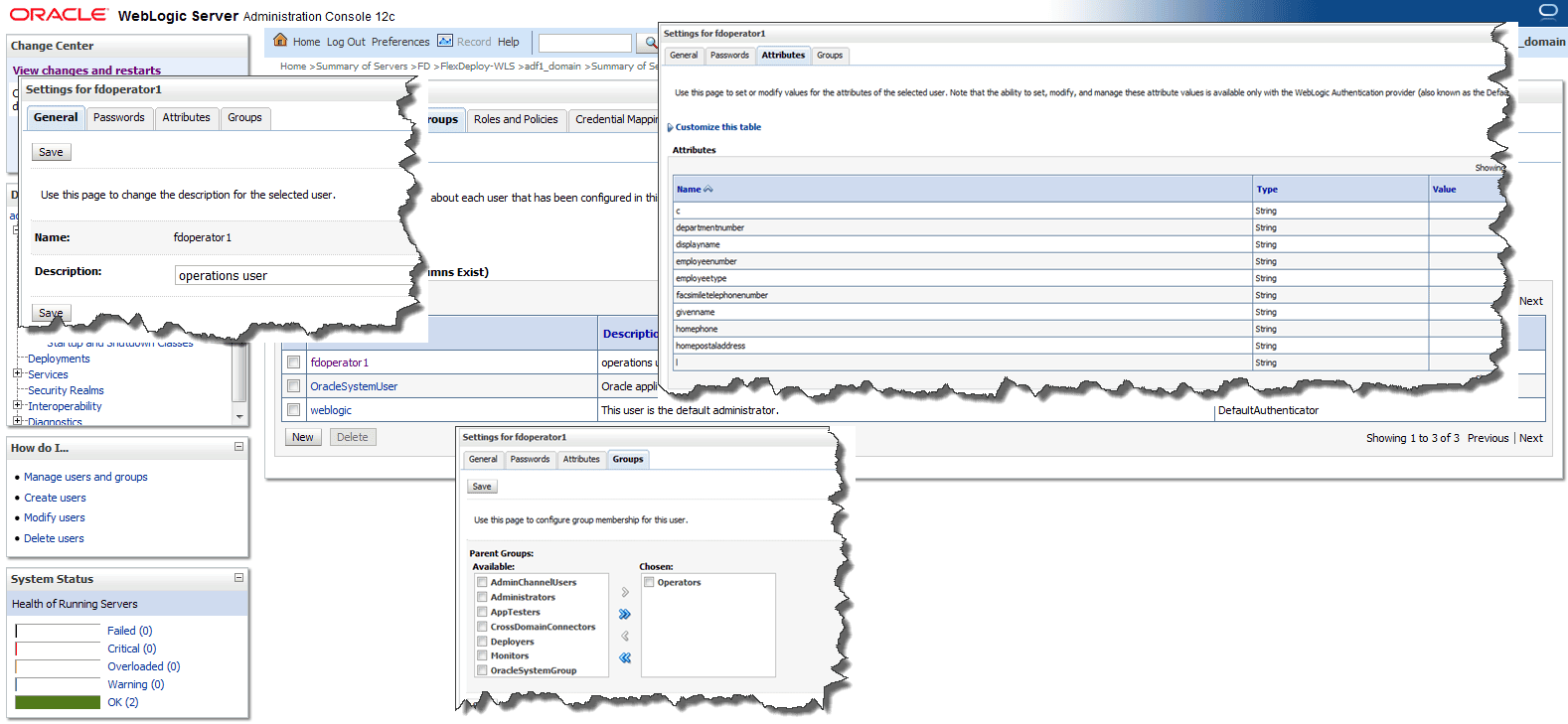Open Manage users and groups help link
Screen dimensions: 1568x724
coord(85,477)
